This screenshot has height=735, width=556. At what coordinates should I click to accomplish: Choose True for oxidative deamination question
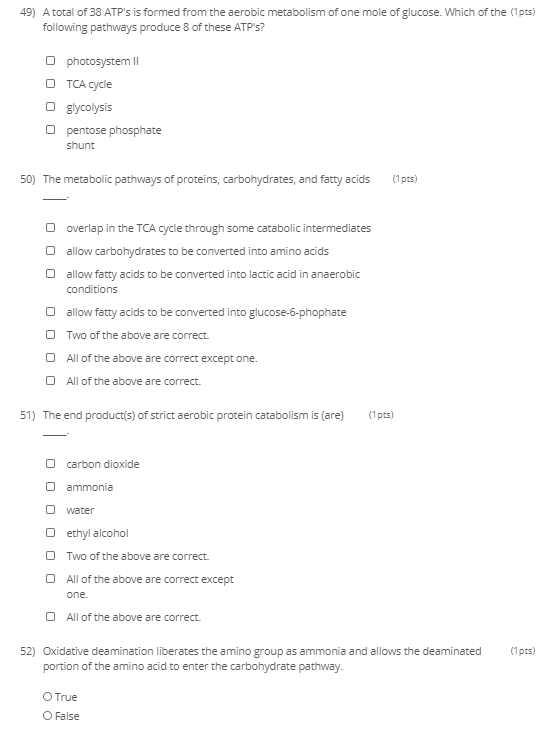point(47,697)
